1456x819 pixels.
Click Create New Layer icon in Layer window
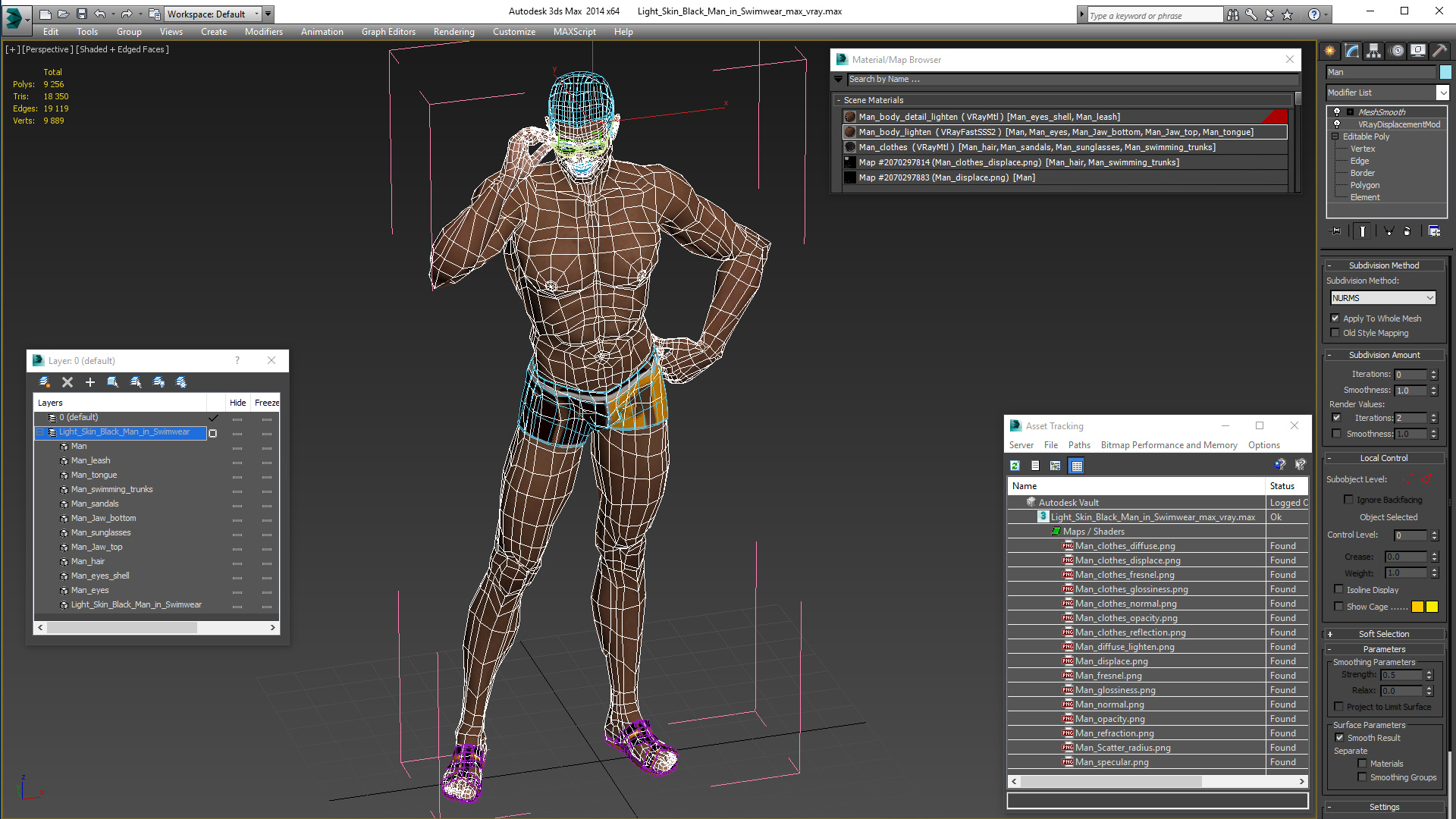pyautogui.click(x=45, y=382)
